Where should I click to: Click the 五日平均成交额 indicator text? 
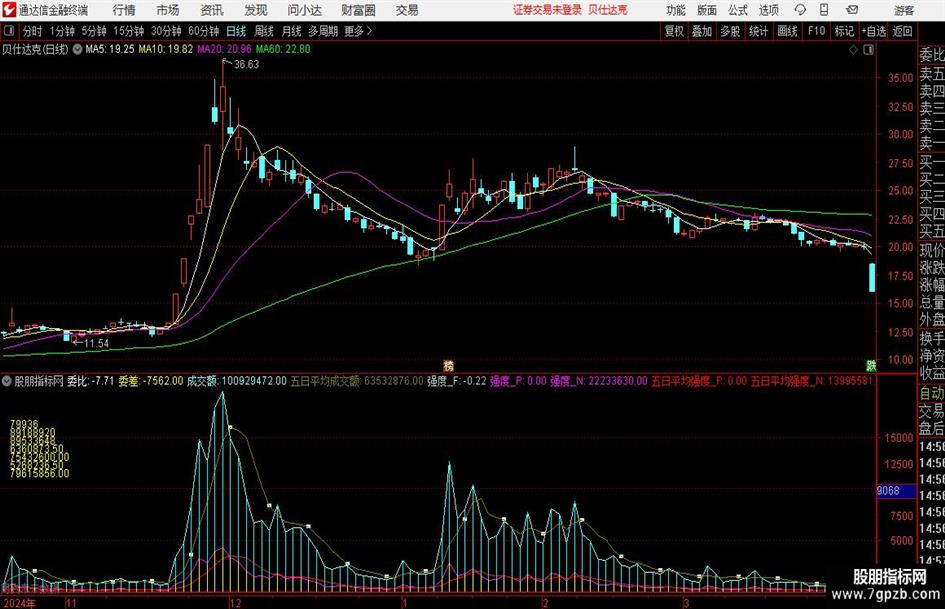click(x=357, y=381)
